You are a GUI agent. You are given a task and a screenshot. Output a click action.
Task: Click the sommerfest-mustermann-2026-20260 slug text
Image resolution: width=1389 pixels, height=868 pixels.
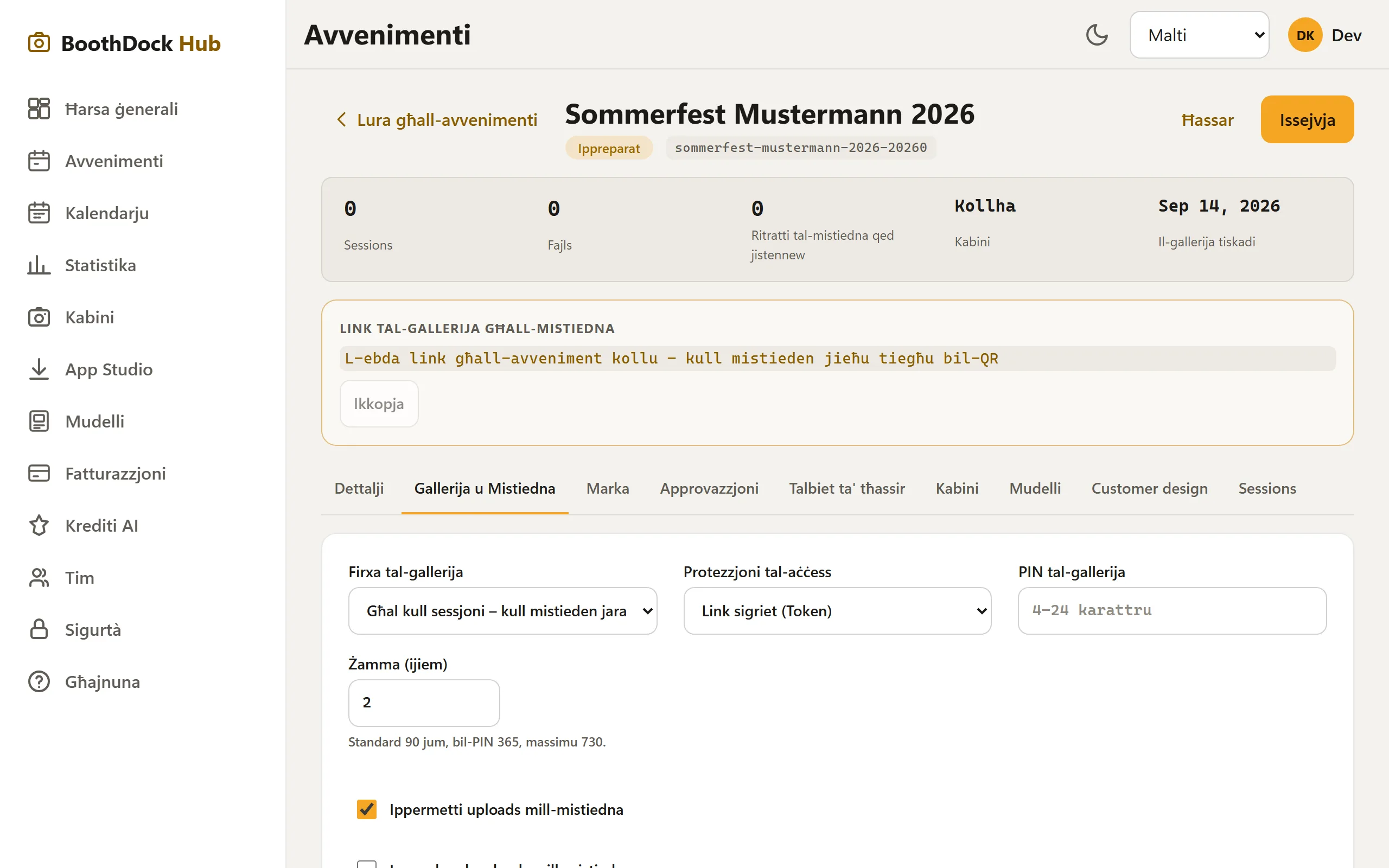click(801, 148)
